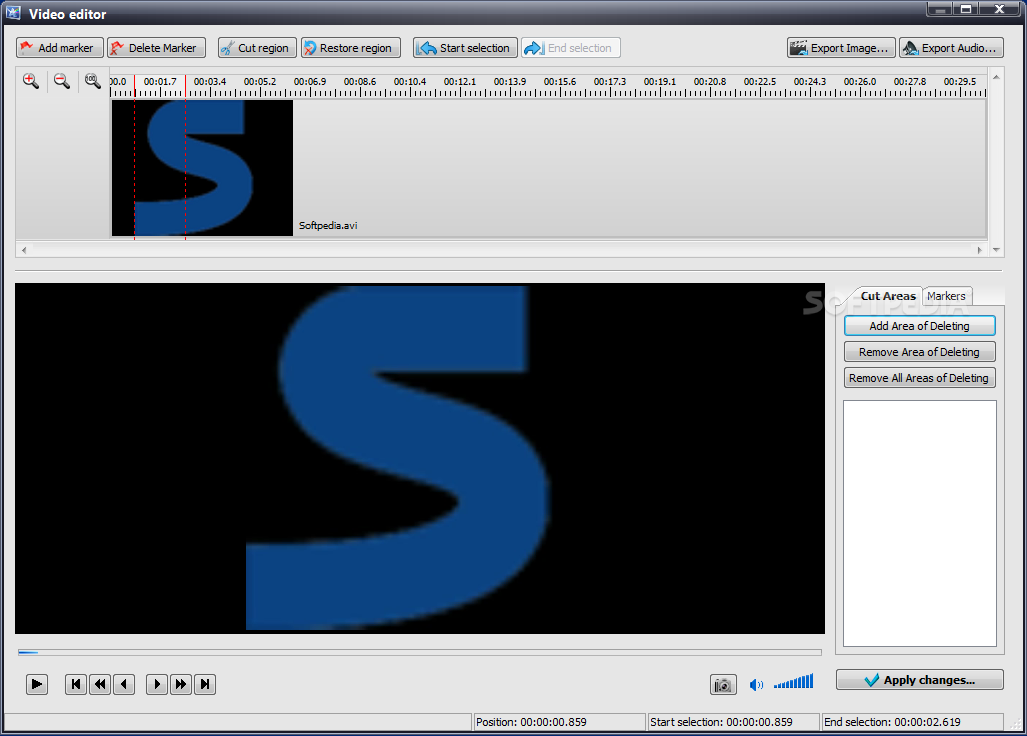Rewind fast with the double-left arrow
Image resolution: width=1027 pixels, height=736 pixels.
[x=100, y=684]
